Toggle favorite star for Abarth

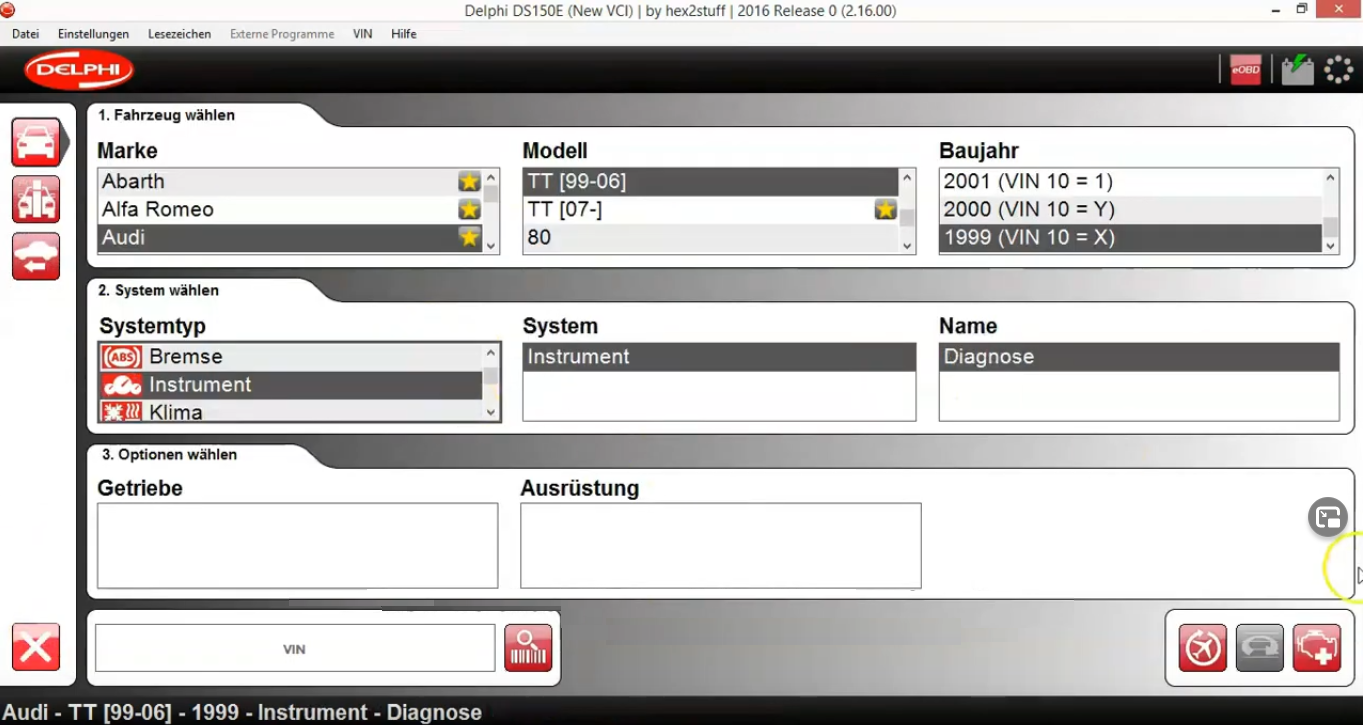click(x=469, y=181)
